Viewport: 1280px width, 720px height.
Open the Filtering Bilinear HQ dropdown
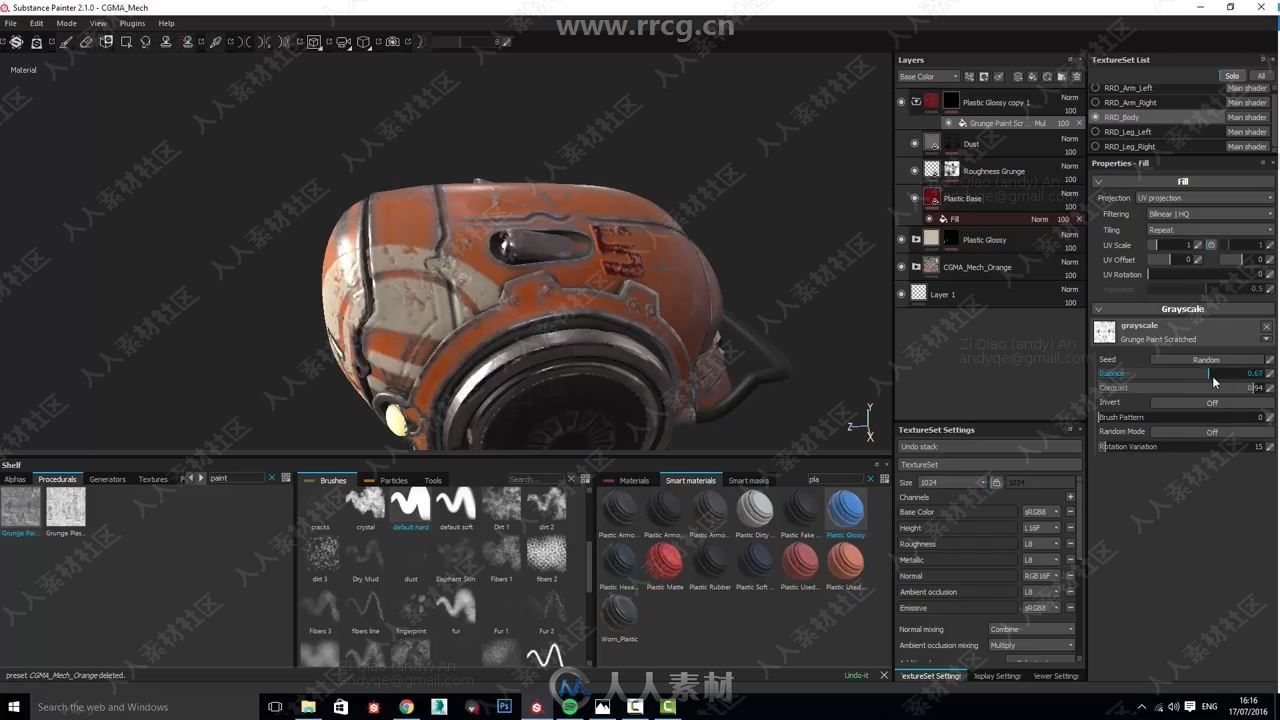1210,214
